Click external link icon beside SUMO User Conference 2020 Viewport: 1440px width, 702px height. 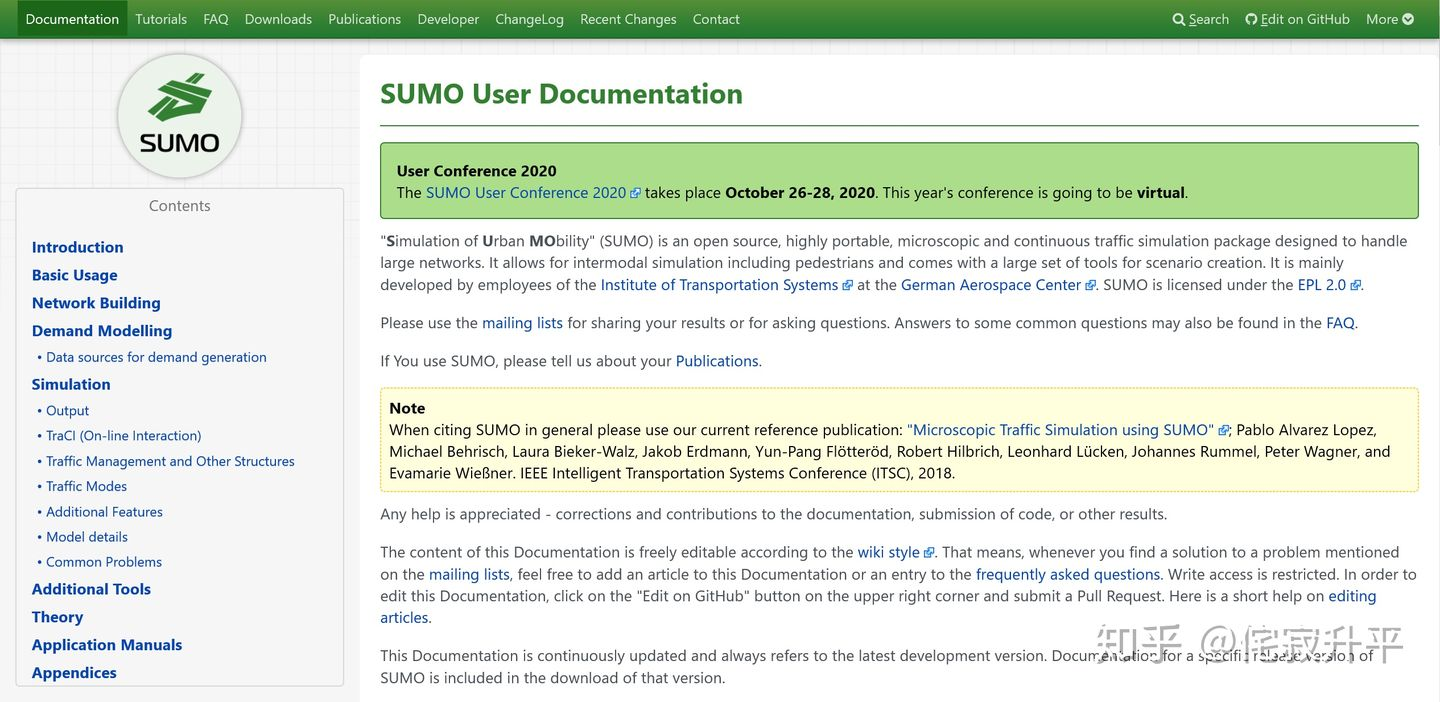pos(636,192)
